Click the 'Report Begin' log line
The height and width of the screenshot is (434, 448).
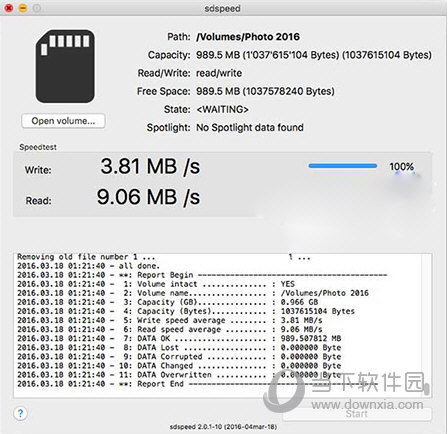(202, 275)
